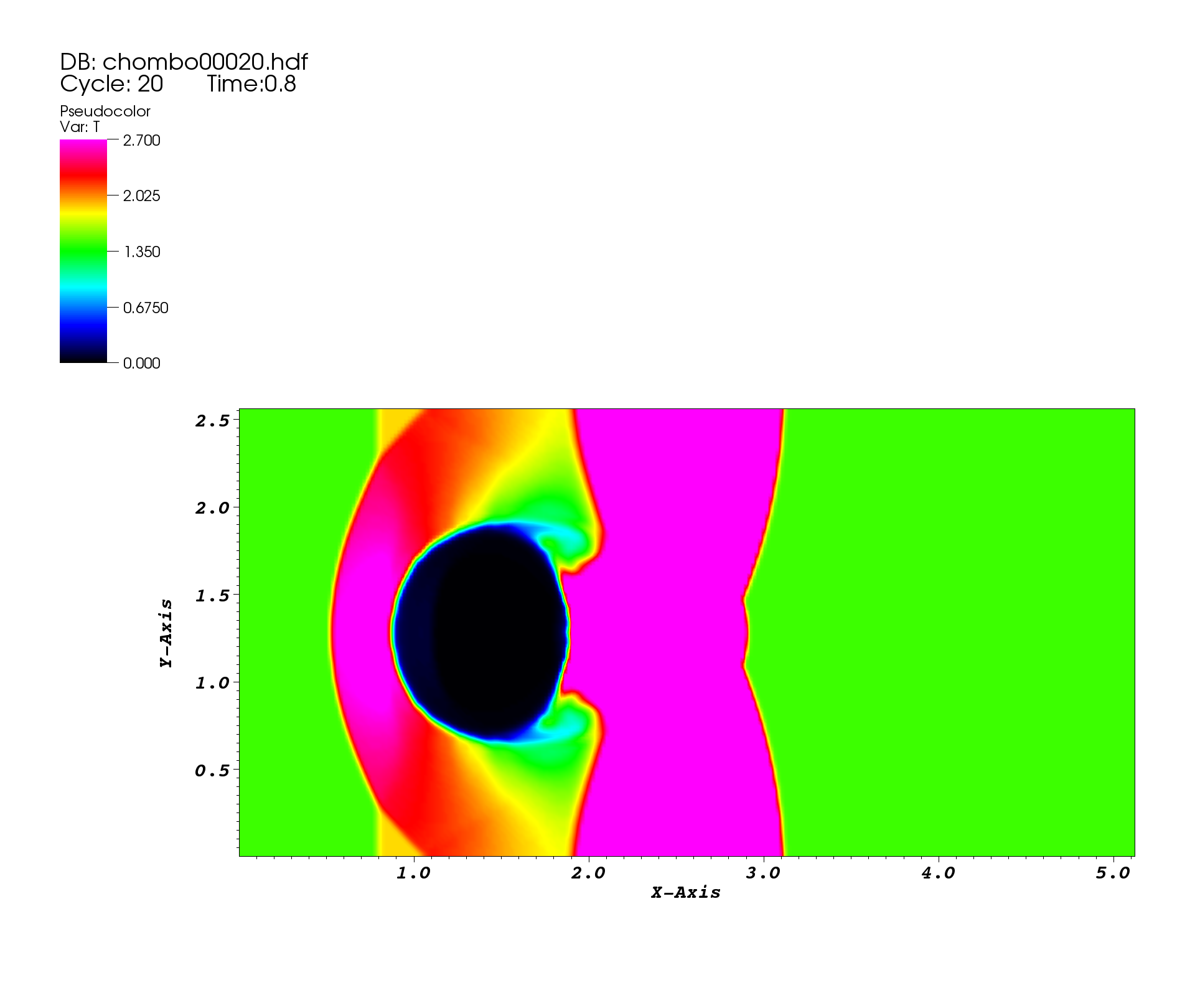
Task: Click the database name 'DB: chombo00020.hdf'
Action: click(184, 62)
